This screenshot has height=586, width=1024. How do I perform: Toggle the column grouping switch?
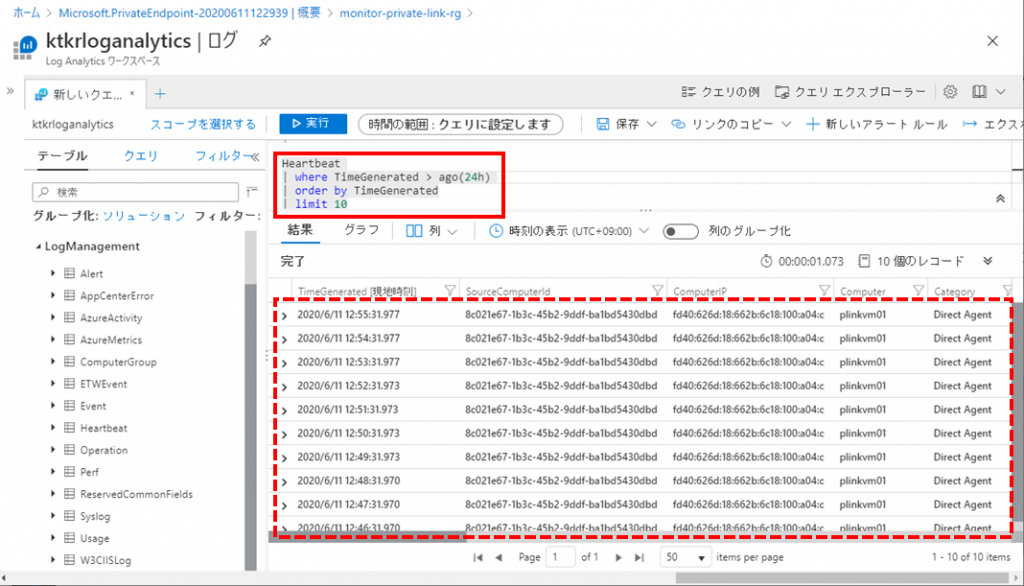click(680, 231)
